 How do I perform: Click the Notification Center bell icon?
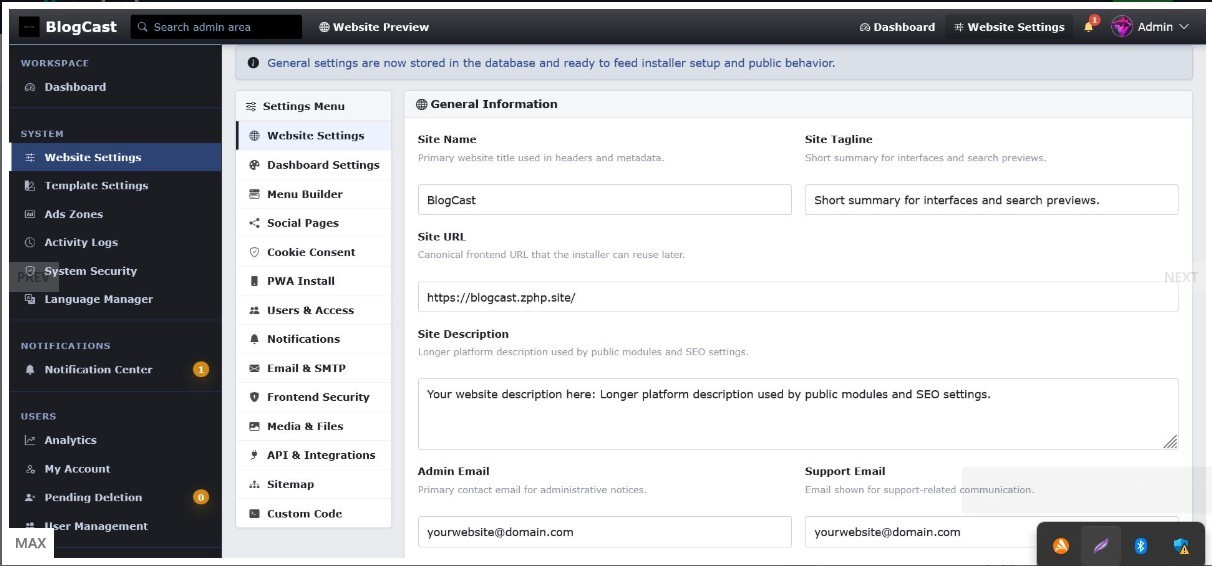[30, 370]
